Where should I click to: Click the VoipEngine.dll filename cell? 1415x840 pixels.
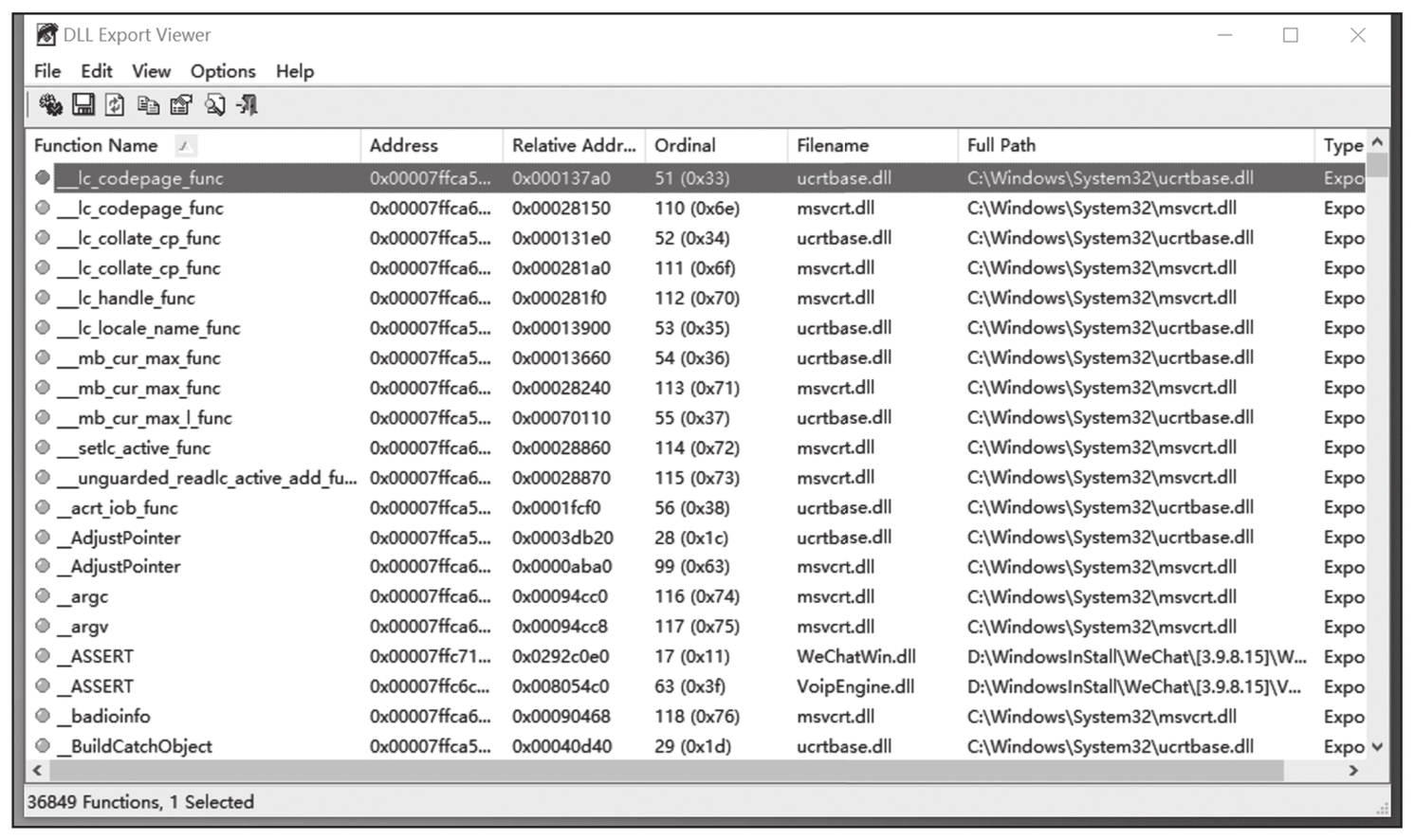tap(855, 686)
